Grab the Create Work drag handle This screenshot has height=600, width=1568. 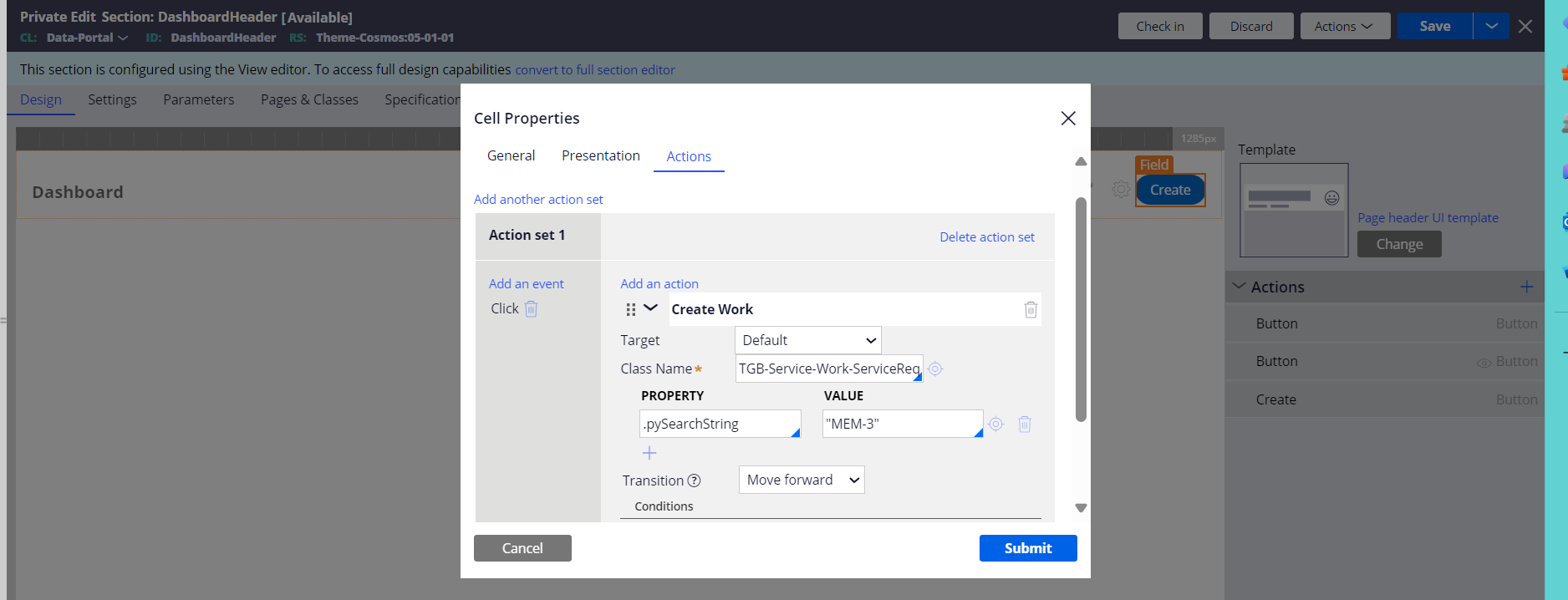point(630,310)
